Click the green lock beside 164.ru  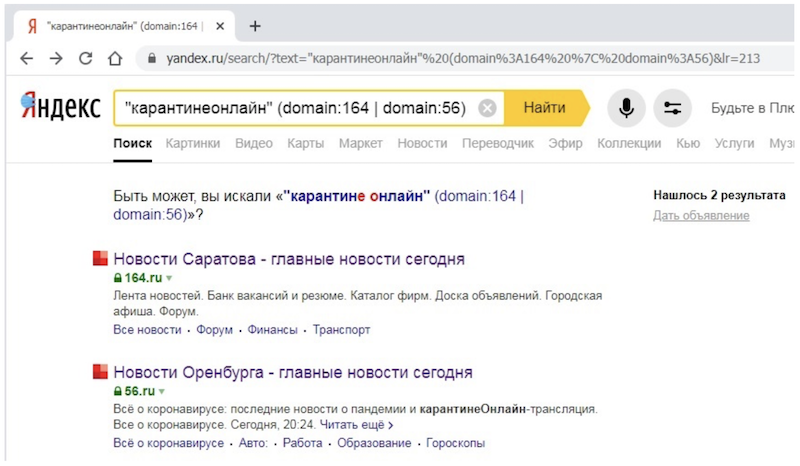coord(117,278)
